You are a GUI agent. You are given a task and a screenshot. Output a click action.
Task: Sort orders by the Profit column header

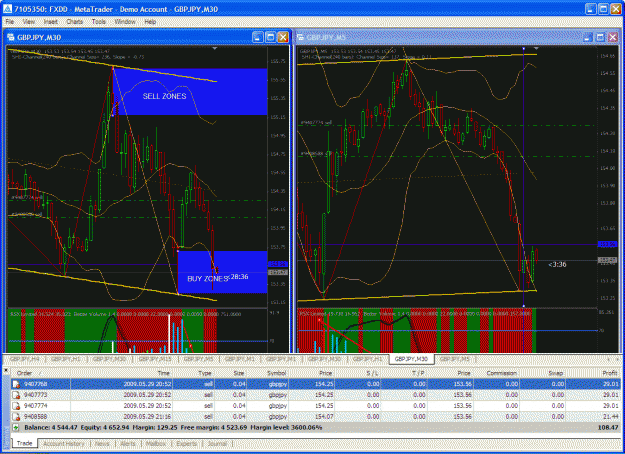point(594,373)
